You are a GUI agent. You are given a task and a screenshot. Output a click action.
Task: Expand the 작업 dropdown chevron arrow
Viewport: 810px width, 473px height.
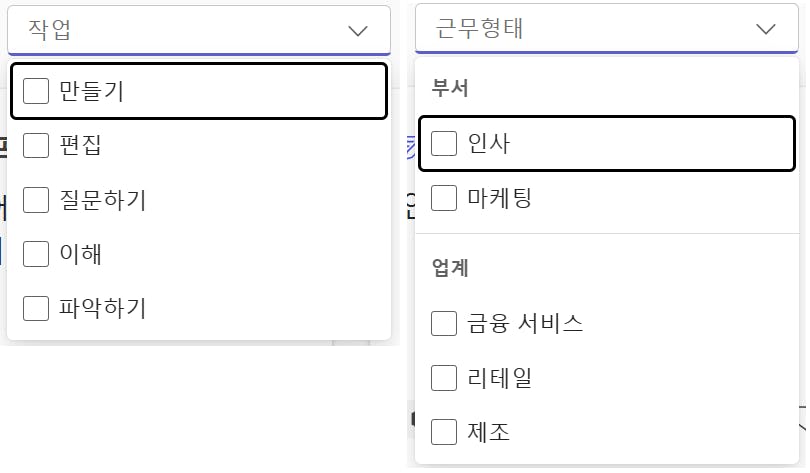[x=358, y=31]
